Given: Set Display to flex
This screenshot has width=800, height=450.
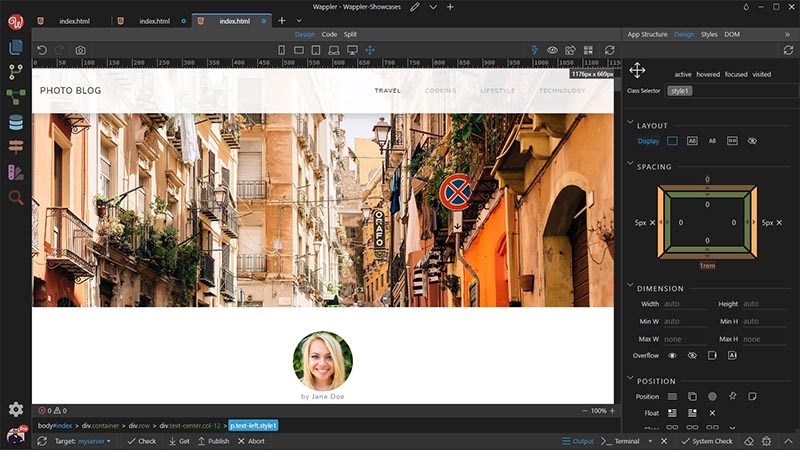Looking at the screenshot, I should pos(732,141).
